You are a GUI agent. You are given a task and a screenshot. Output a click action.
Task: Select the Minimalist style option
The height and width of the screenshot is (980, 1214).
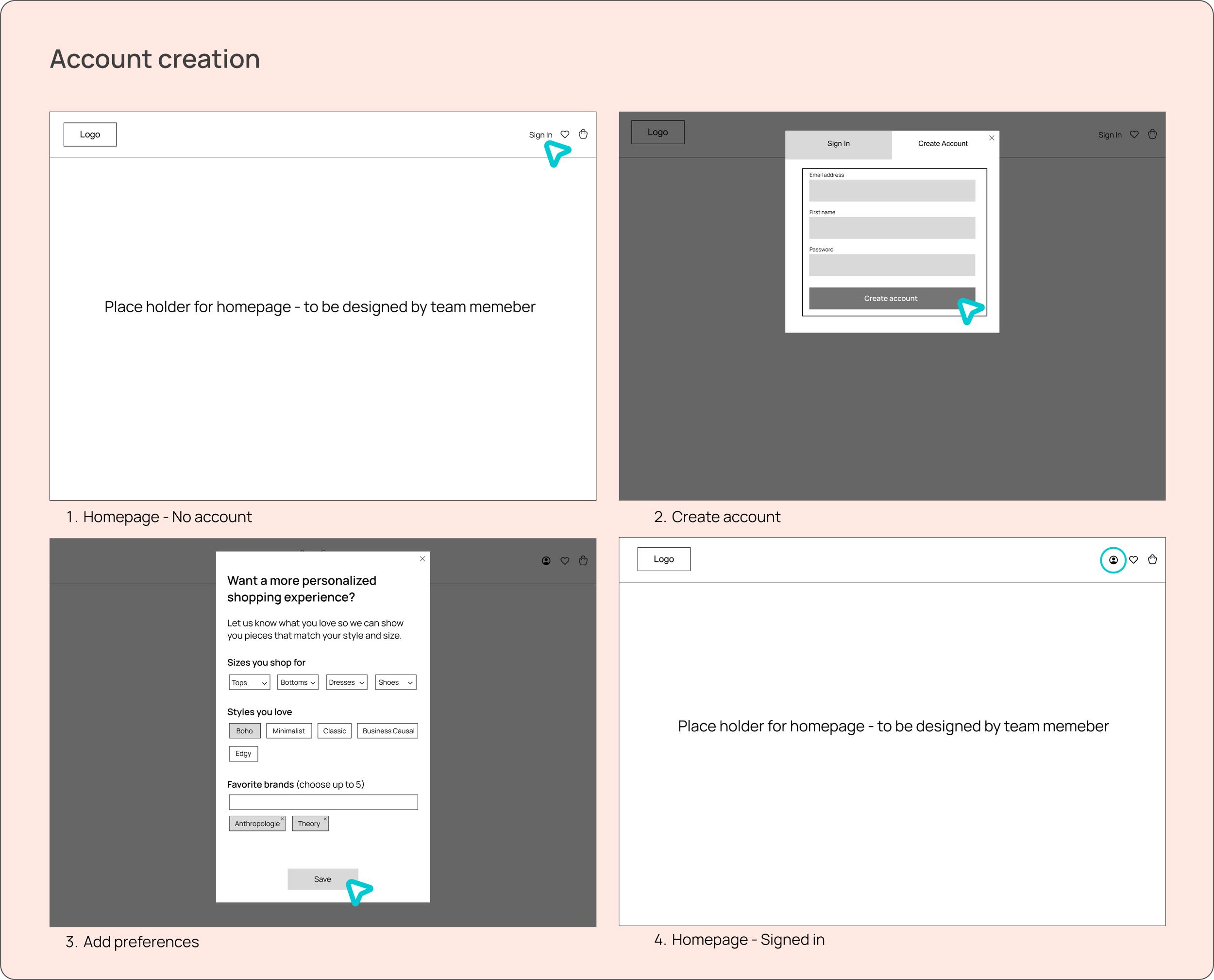click(x=288, y=731)
